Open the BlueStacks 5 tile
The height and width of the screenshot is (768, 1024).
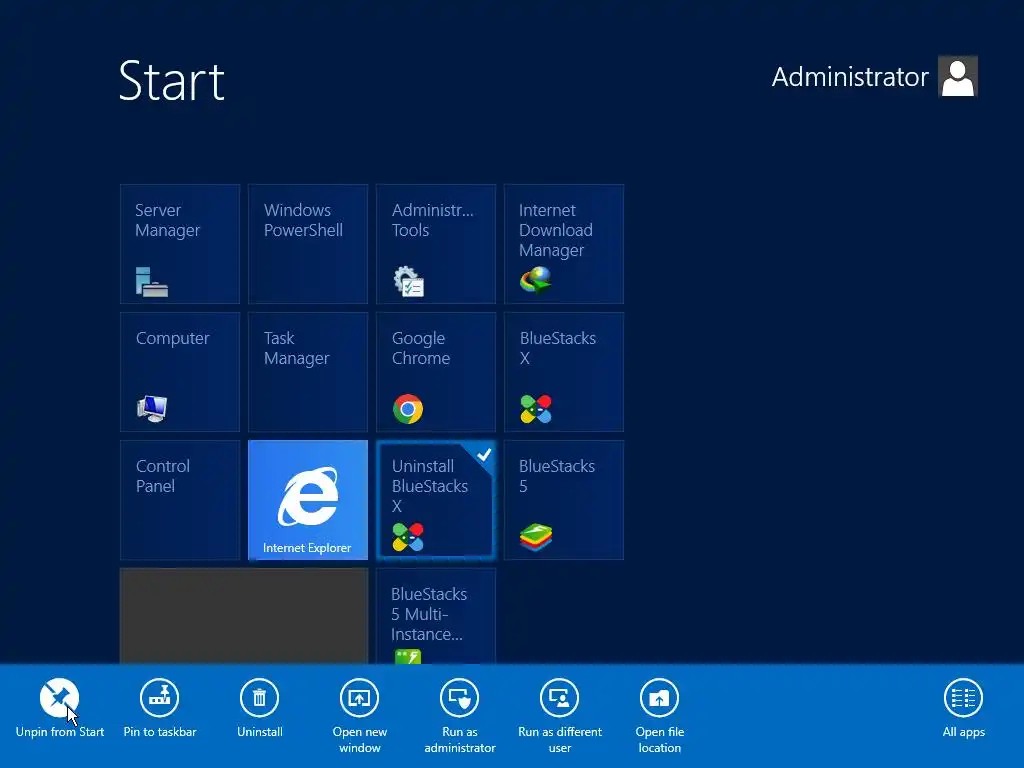[x=564, y=500]
